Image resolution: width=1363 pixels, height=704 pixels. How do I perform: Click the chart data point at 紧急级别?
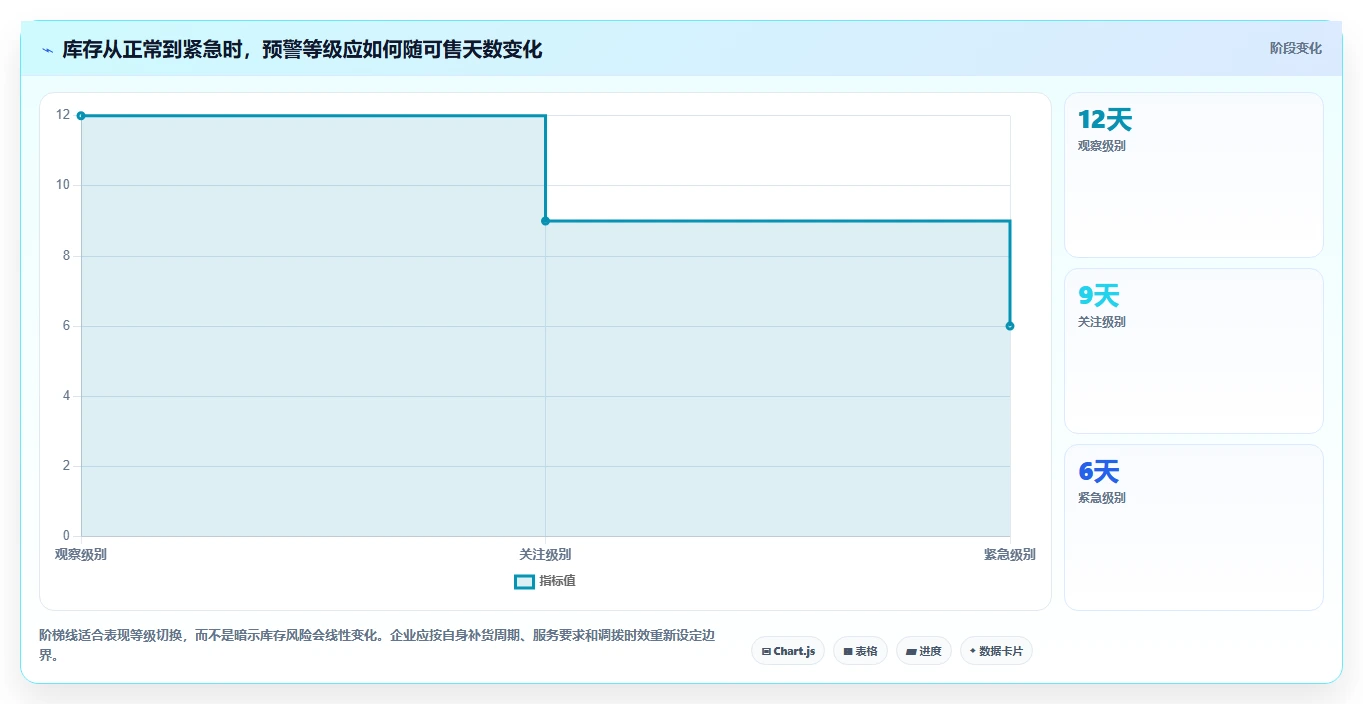1010,326
